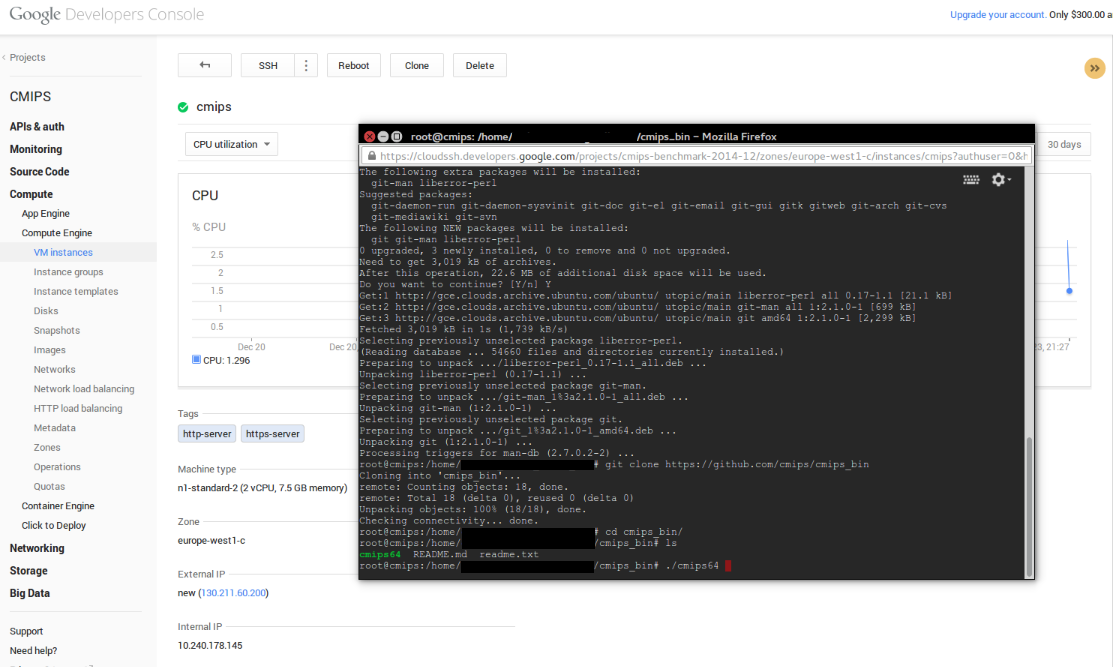Open Zones in the sidebar
This screenshot has height=667, width=1113.
pos(47,448)
